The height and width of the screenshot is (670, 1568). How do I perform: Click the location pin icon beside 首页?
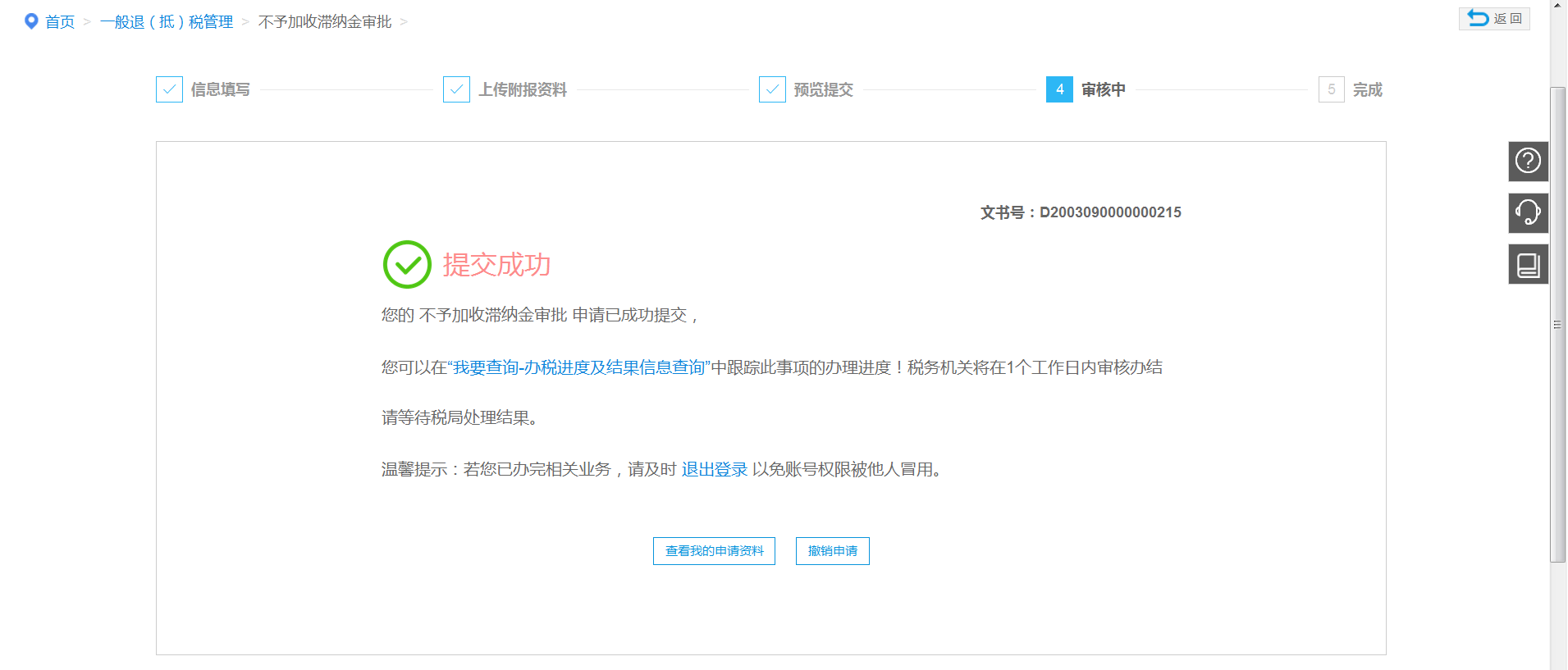31,21
